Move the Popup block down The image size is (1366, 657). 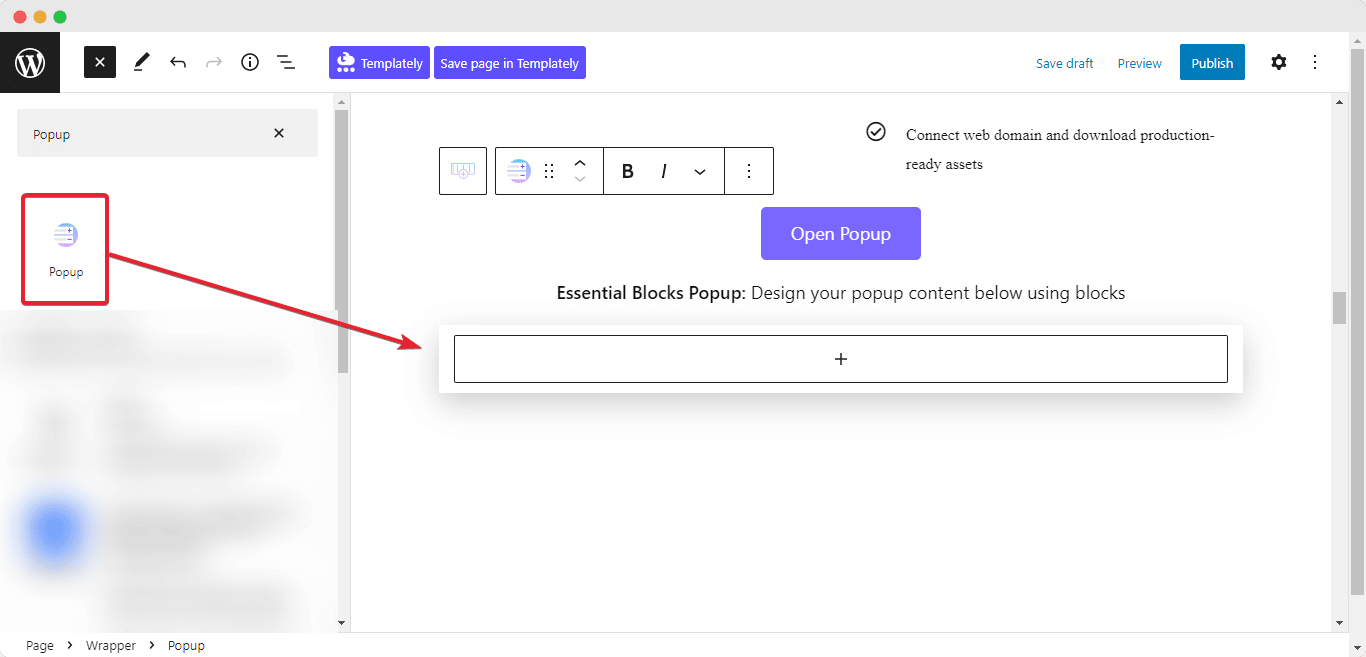pyautogui.click(x=580, y=180)
